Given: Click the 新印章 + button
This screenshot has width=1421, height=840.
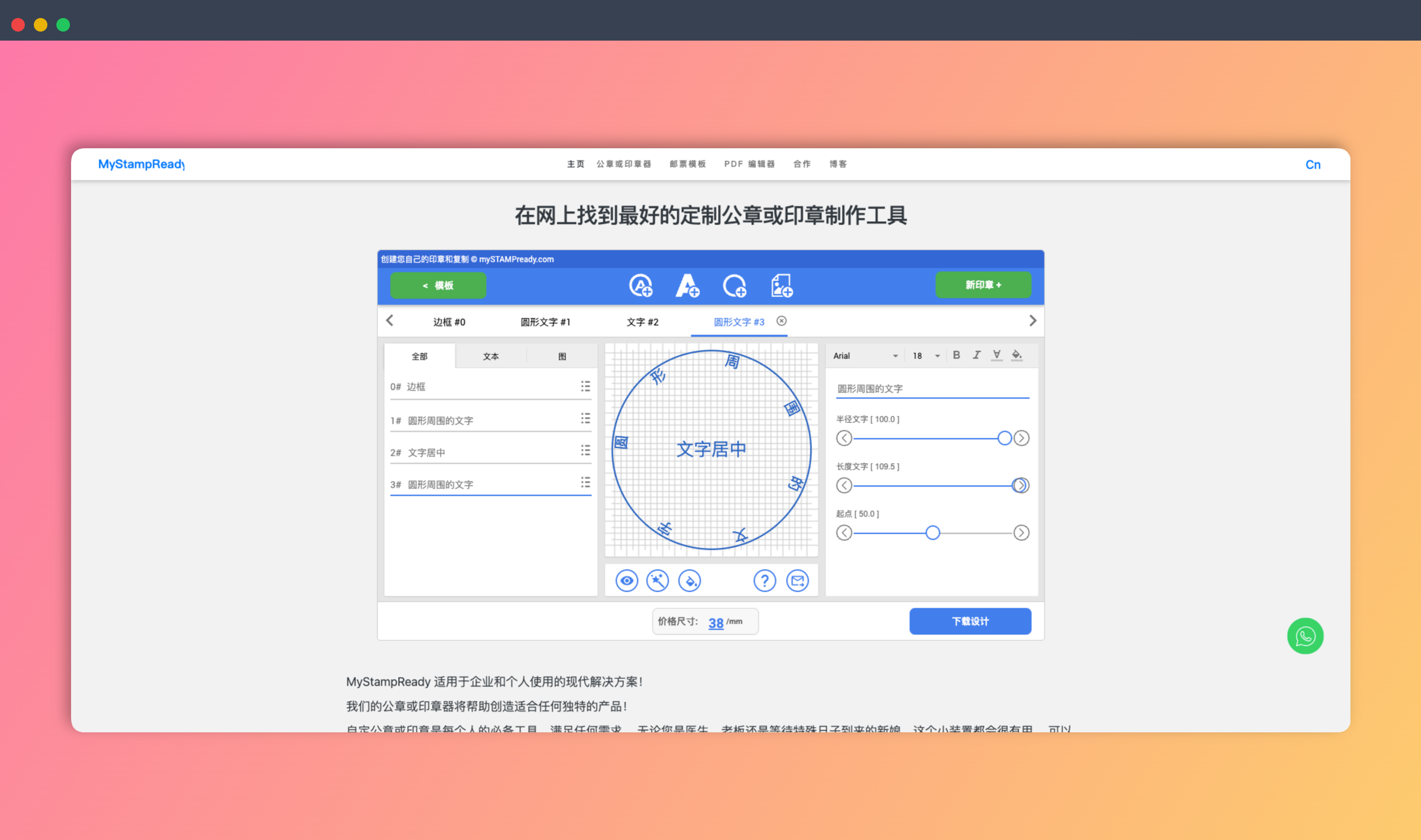Looking at the screenshot, I should [983, 285].
